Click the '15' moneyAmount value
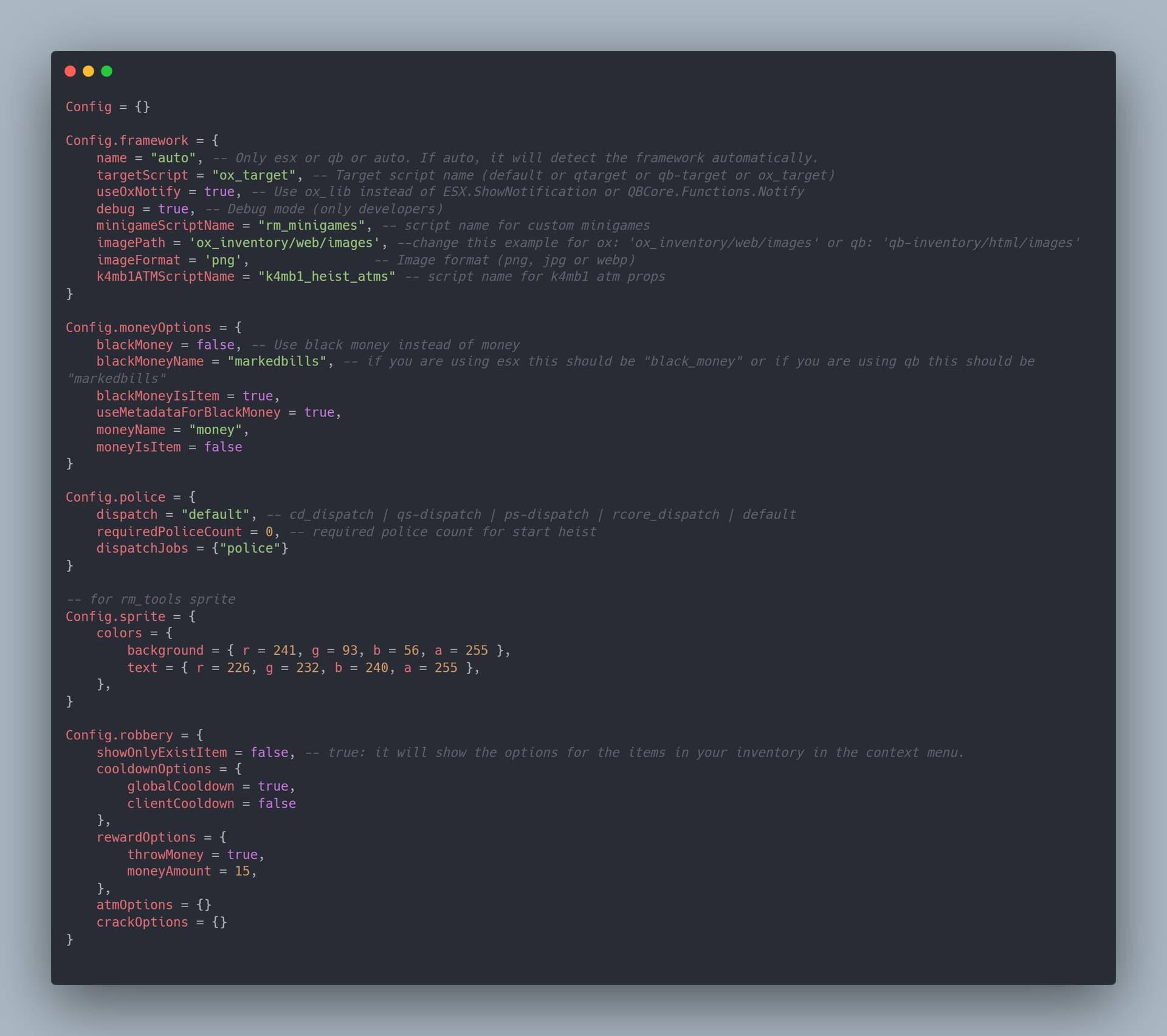Image resolution: width=1167 pixels, height=1036 pixels. click(x=243, y=871)
